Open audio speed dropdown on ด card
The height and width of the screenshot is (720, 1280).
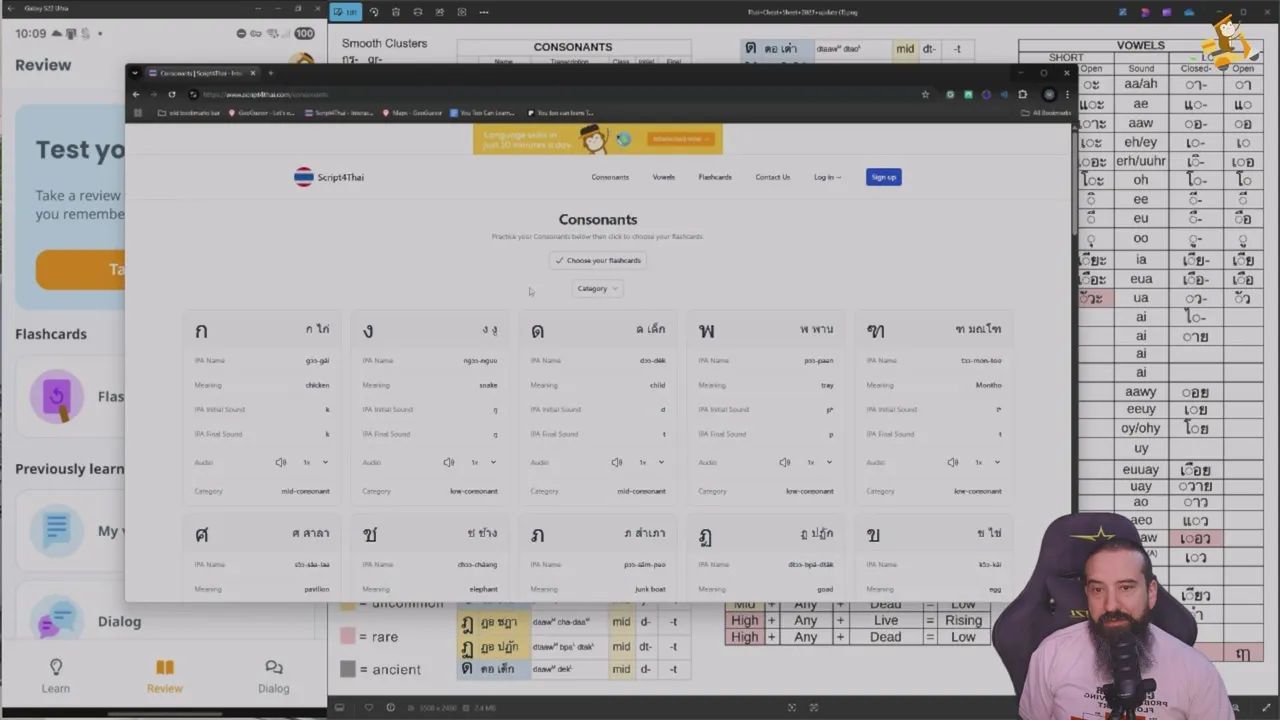tap(651, 462)
